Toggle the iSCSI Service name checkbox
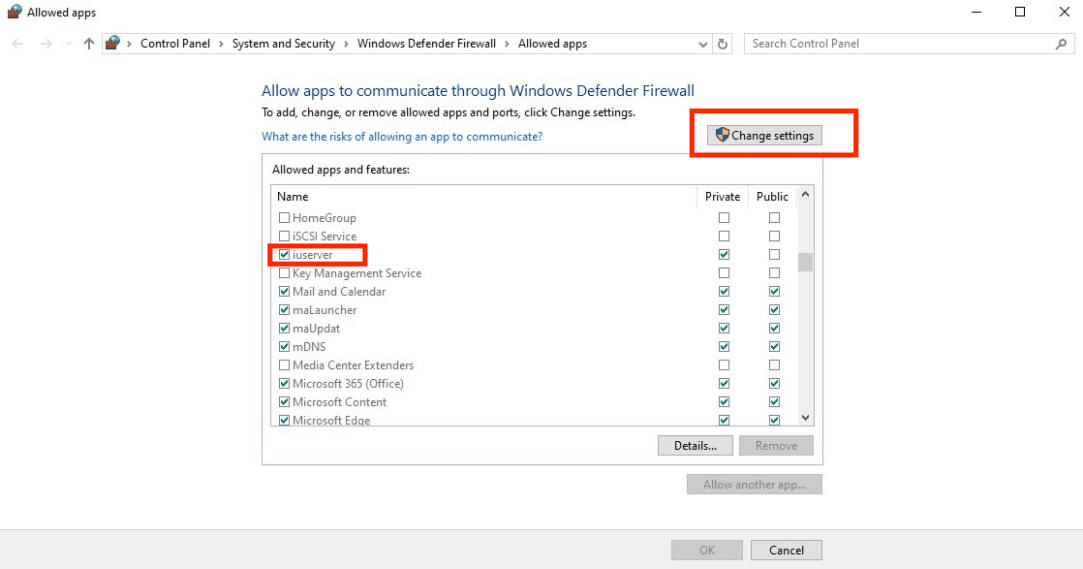Image resolution: width=1083 pixels, height=569 pixels. click(x=284, y=236)
